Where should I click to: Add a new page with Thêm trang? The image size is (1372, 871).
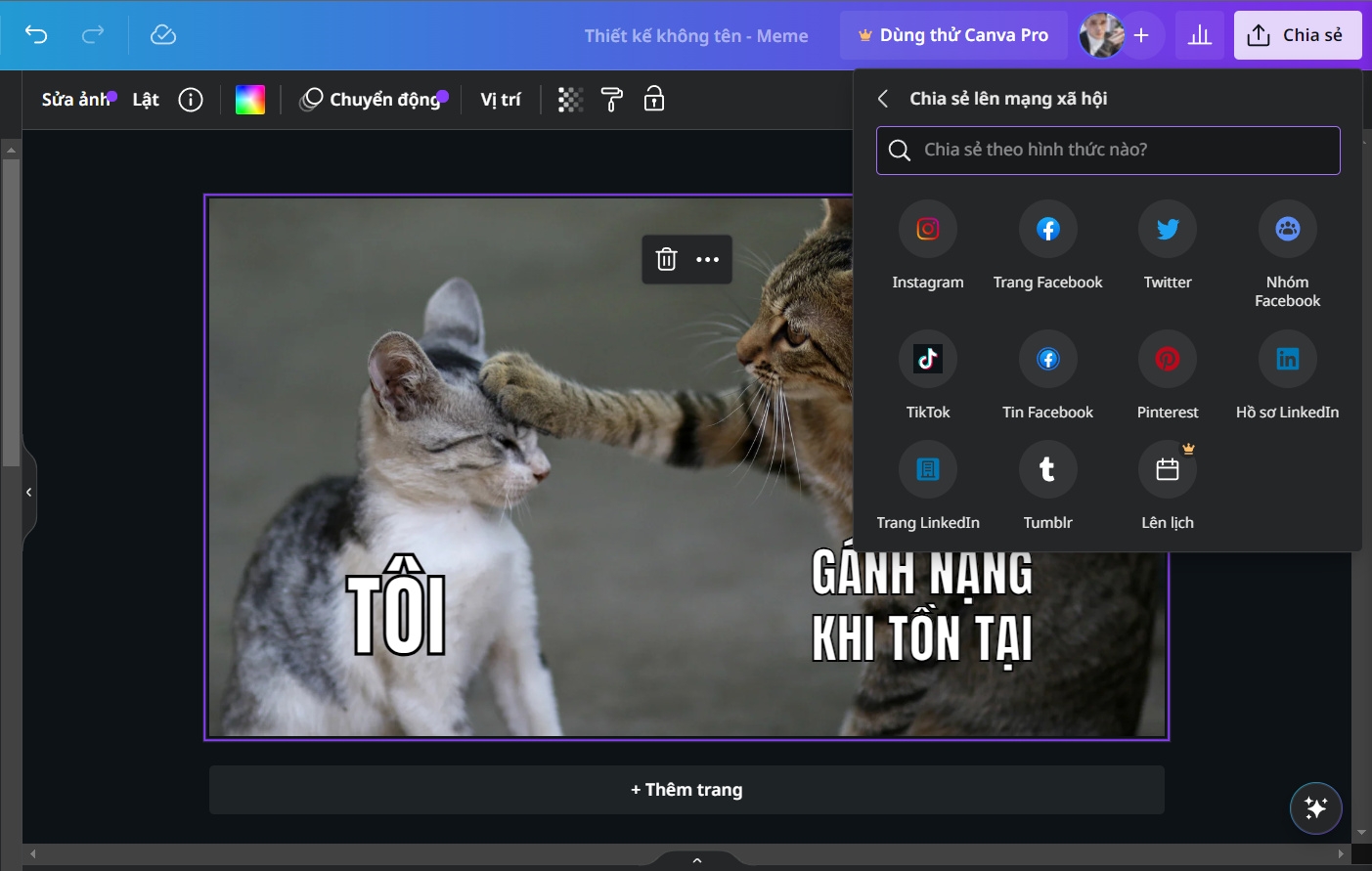pyautogui.click(x=686, y=789)
